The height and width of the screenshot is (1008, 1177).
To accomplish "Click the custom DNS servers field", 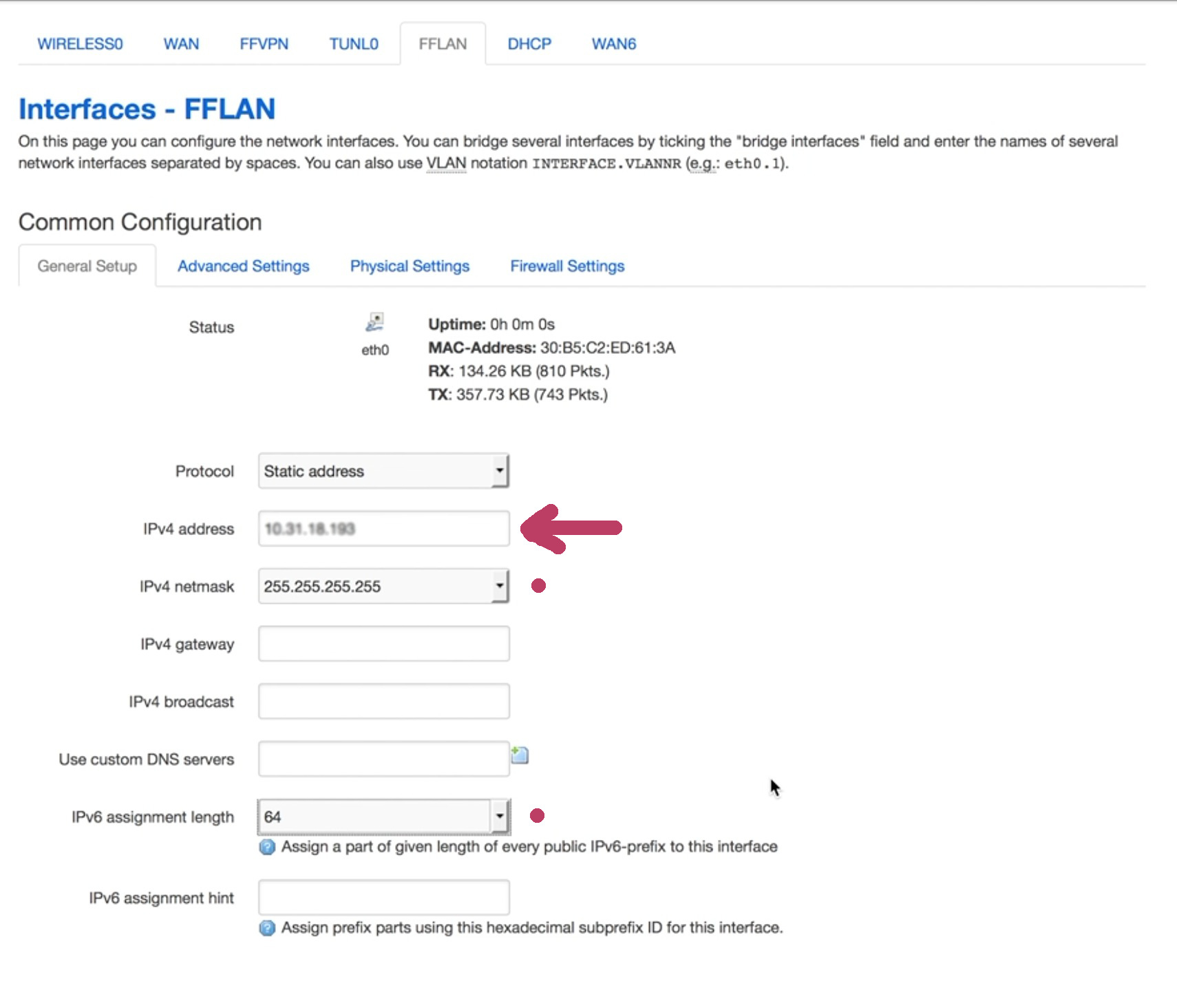I will 383,759.
